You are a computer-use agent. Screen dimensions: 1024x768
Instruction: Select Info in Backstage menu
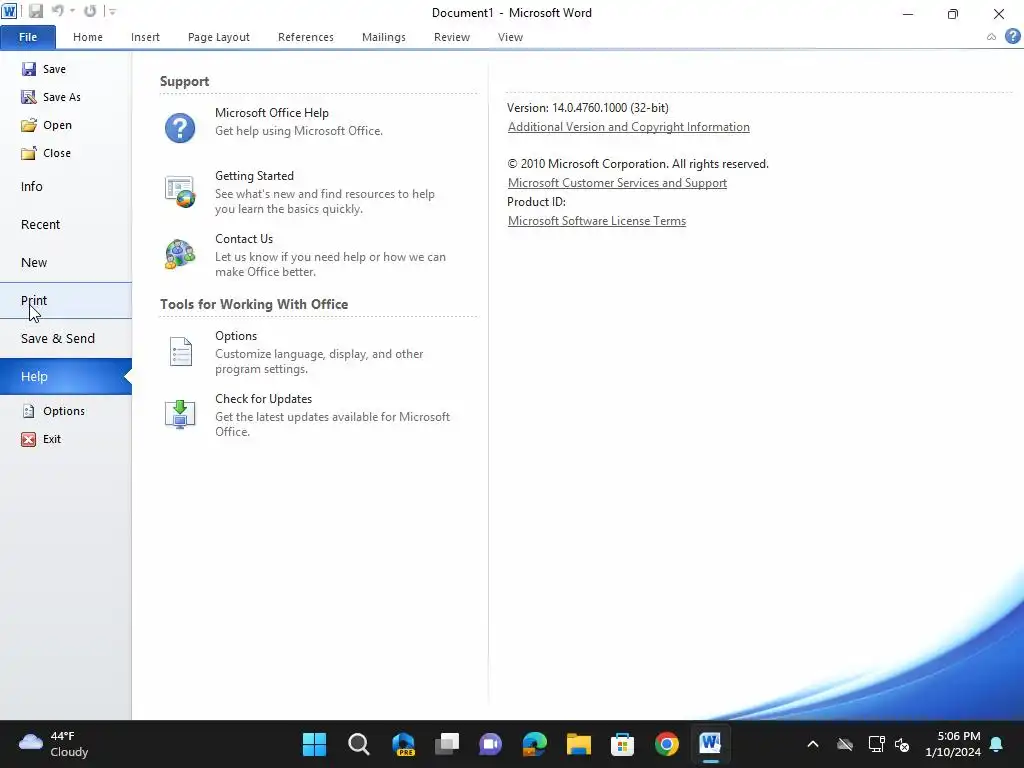coord(66,187)
